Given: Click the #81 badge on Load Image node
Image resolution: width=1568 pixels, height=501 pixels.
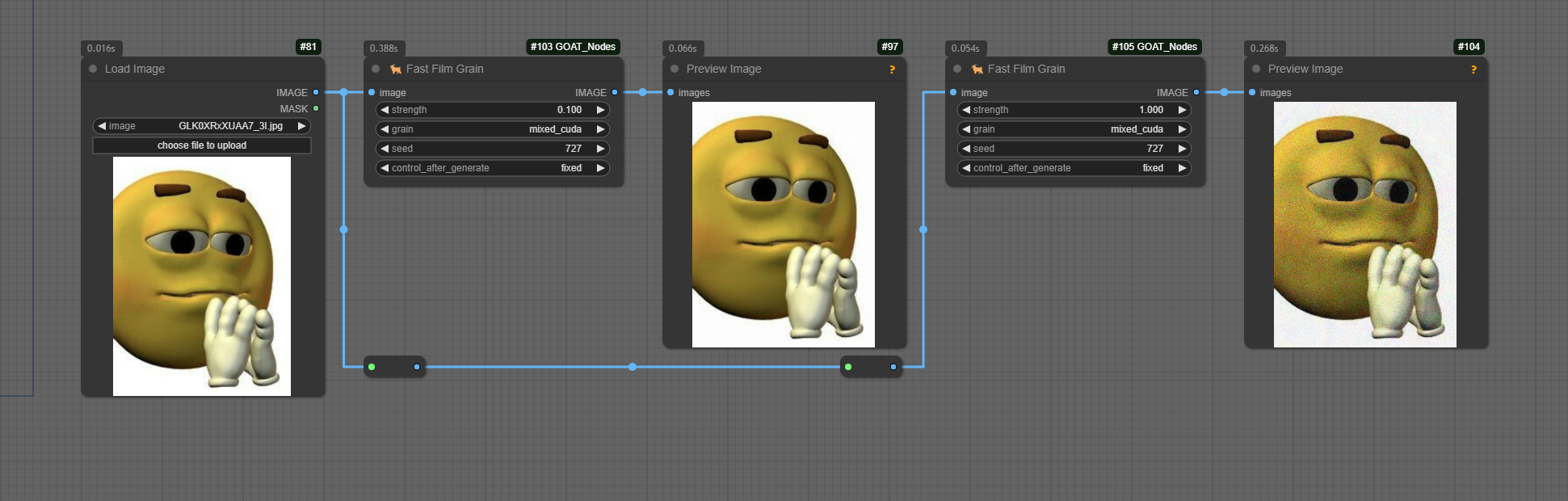Looking at the screenshot, I should point(309,47).
